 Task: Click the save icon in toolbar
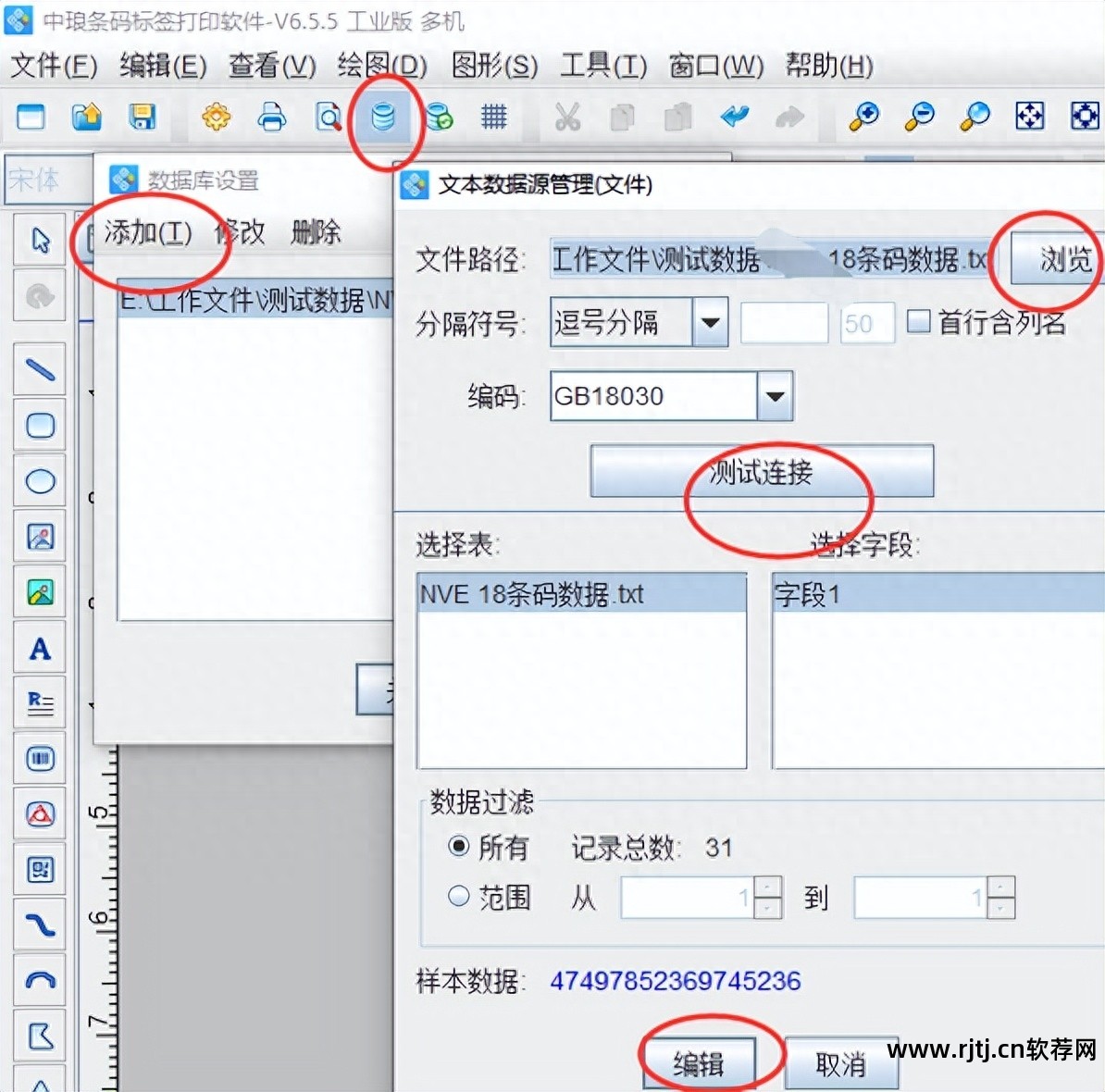tap(143, 118)
